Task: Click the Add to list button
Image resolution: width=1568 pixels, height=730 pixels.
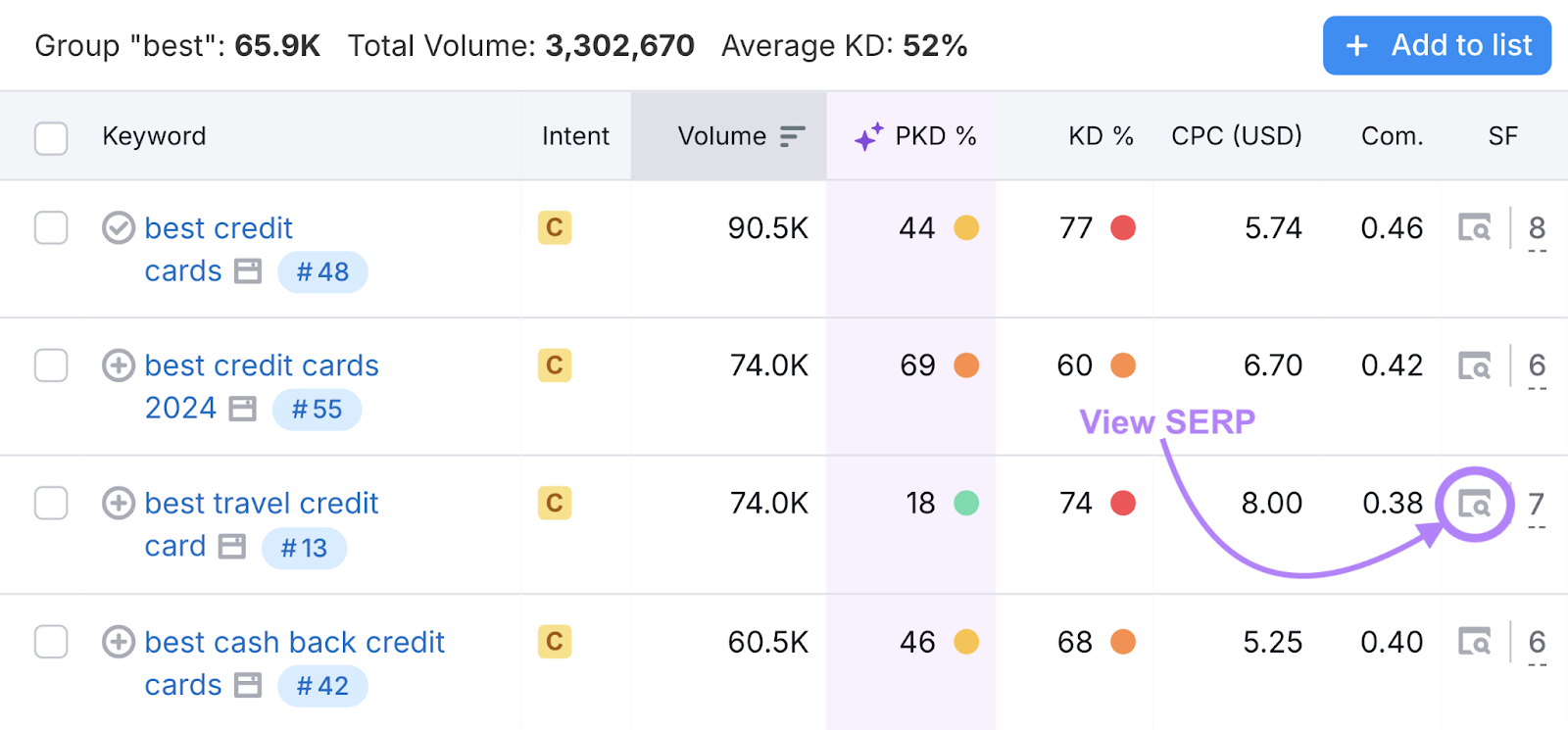Action: [1437, 45]
